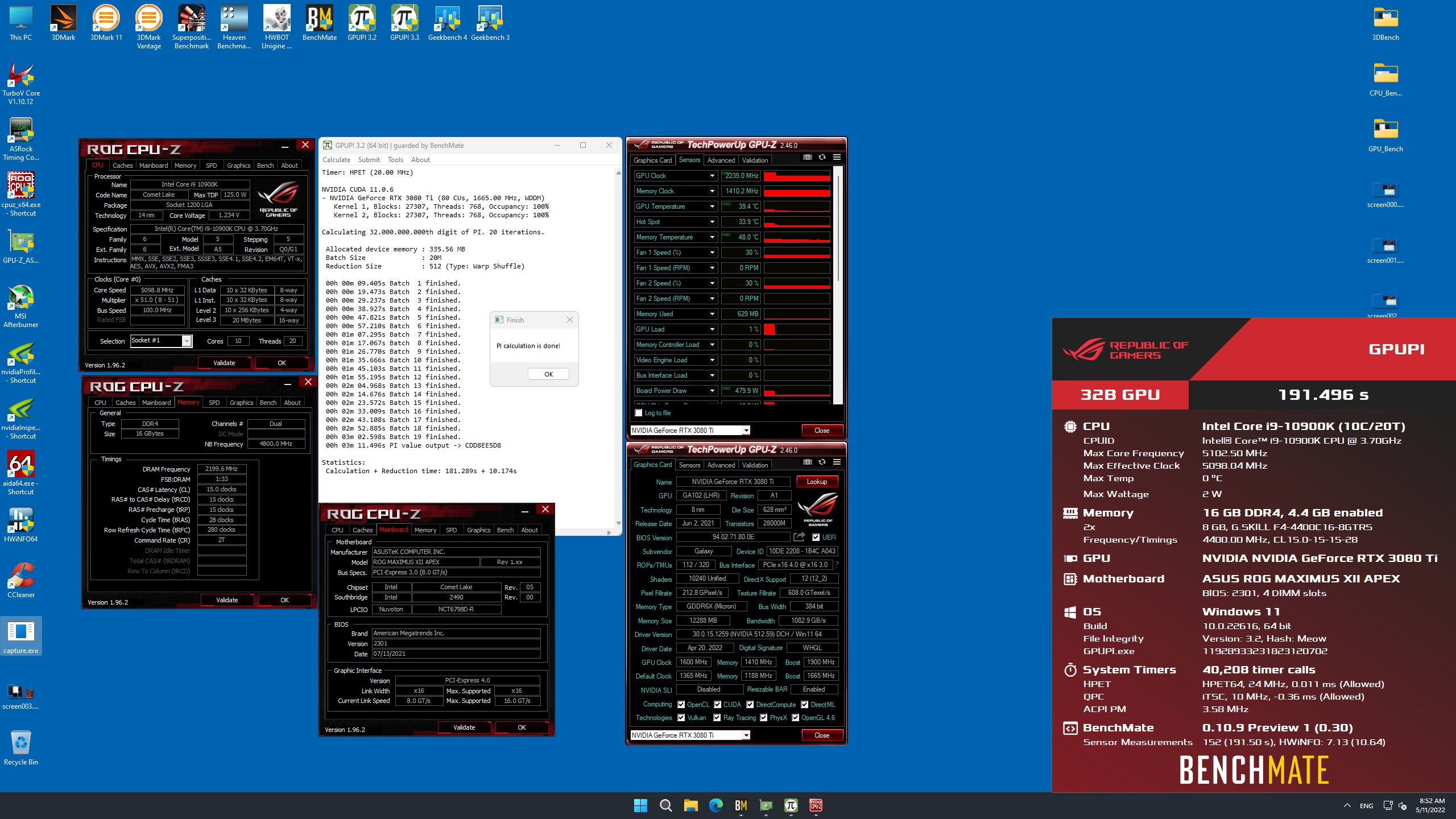Launch Heaven Benchmark desktop icon
The height and width of the screenshot is (819, 1456).
(234, 27)
